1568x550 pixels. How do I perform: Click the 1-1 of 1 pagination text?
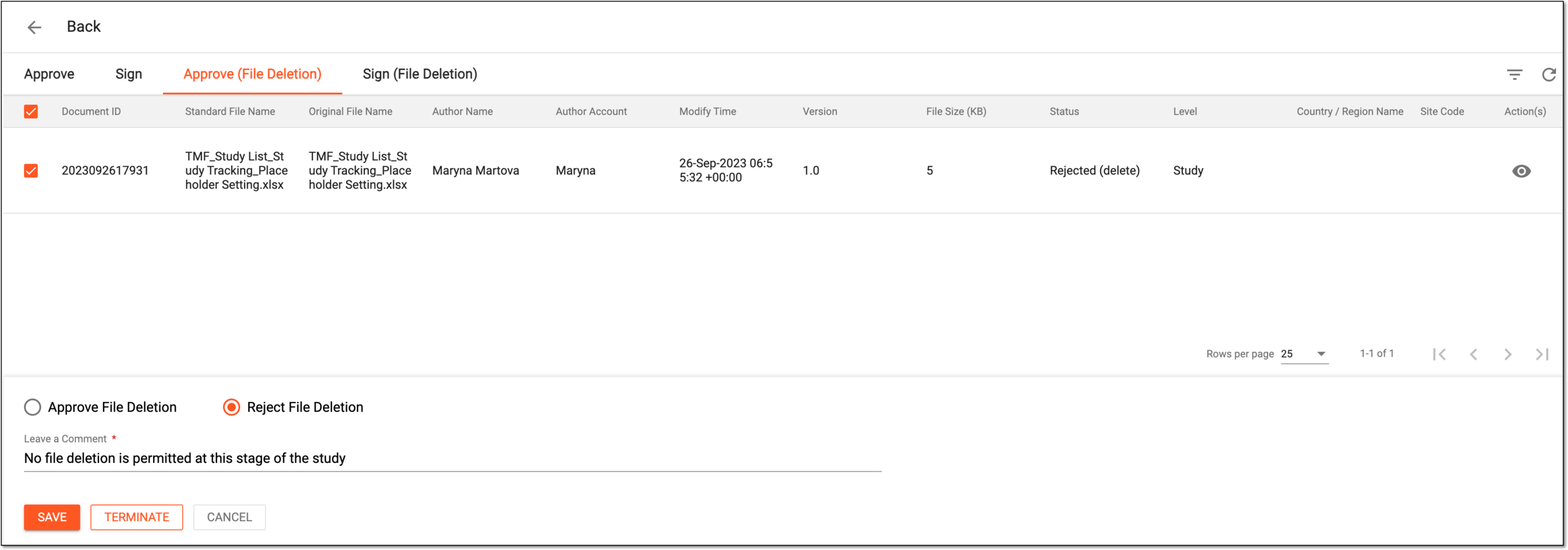point(1377,354)
